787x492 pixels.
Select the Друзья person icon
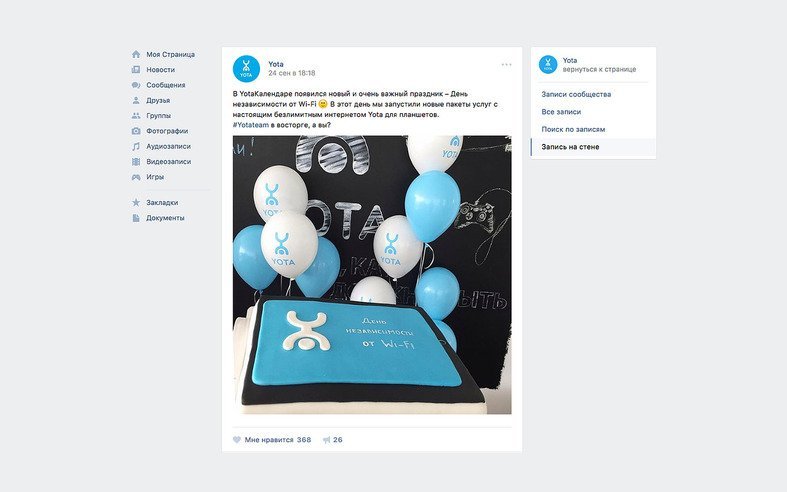pyautogui.click(x=136, y=100)
